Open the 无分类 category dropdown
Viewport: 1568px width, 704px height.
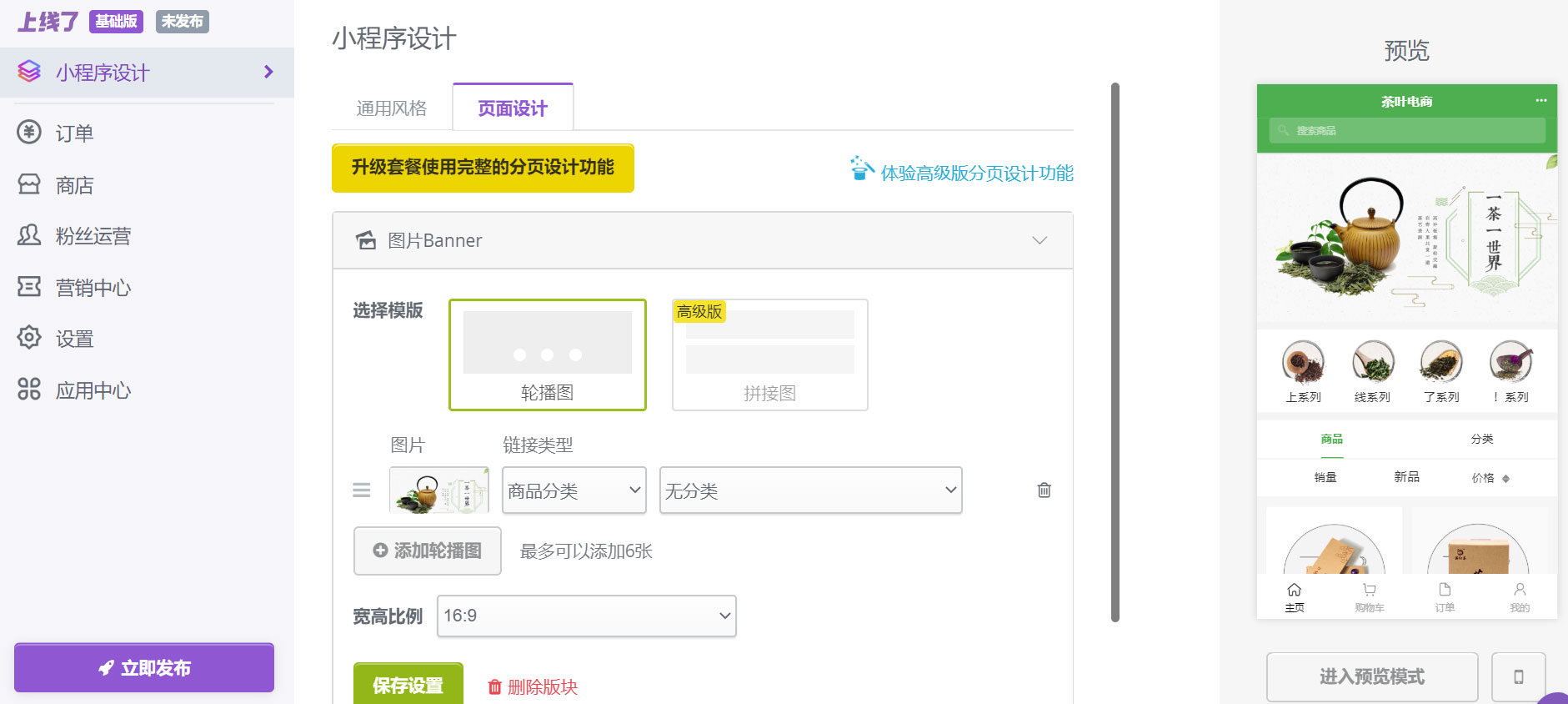811,490
